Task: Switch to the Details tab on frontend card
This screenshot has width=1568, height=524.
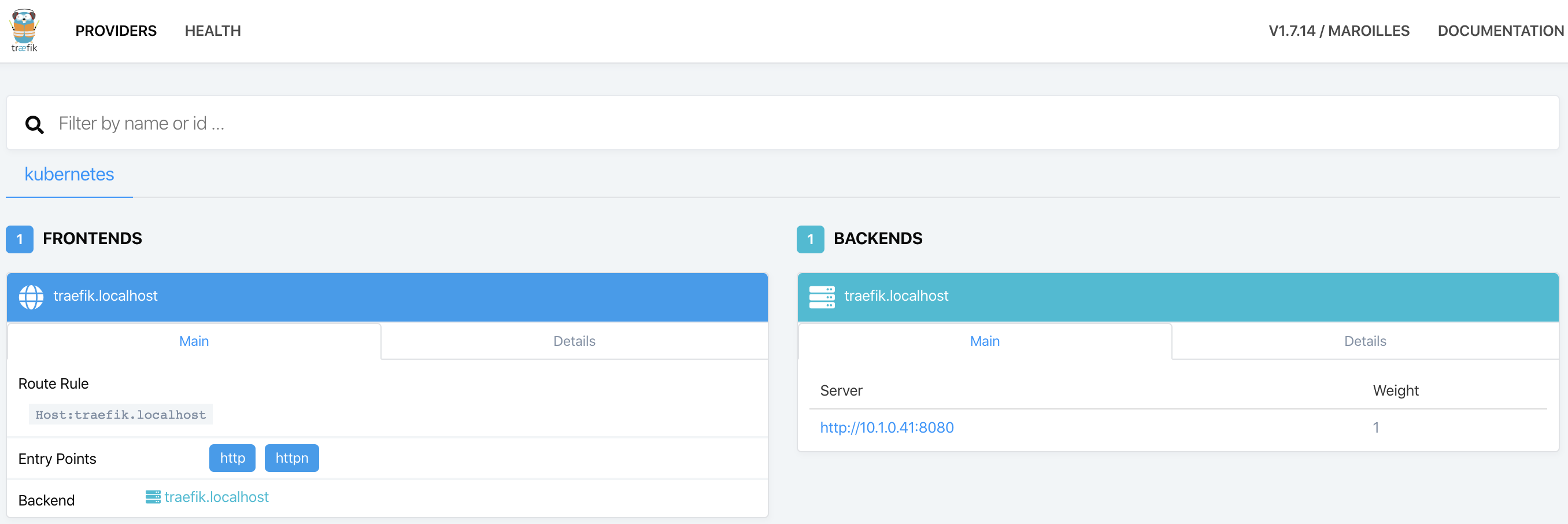Action: point(574,341)
